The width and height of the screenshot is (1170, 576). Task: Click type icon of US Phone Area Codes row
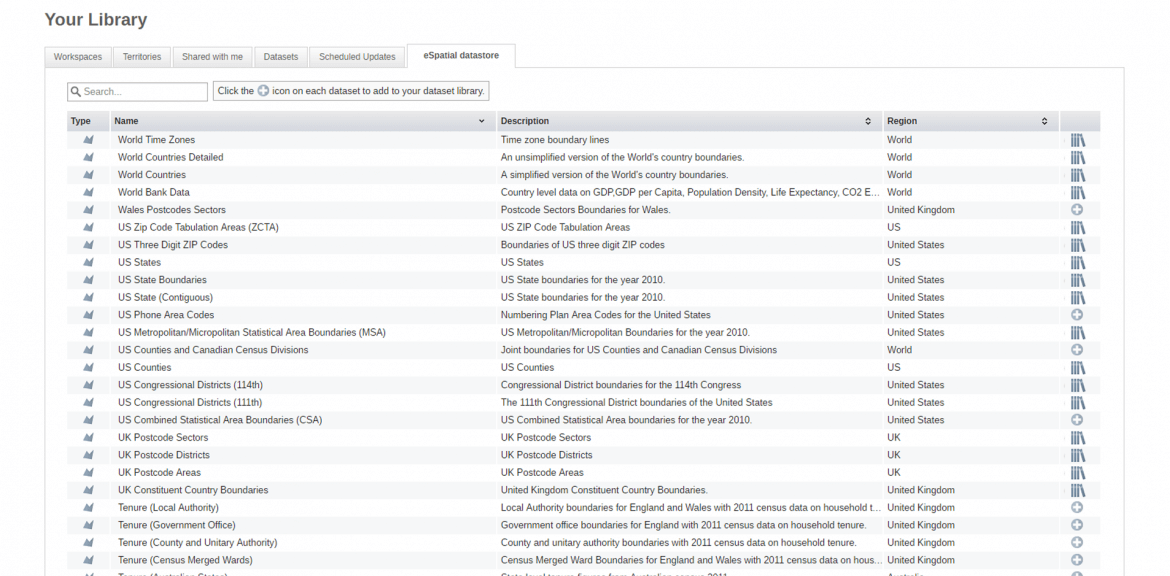tap(88, 315)
